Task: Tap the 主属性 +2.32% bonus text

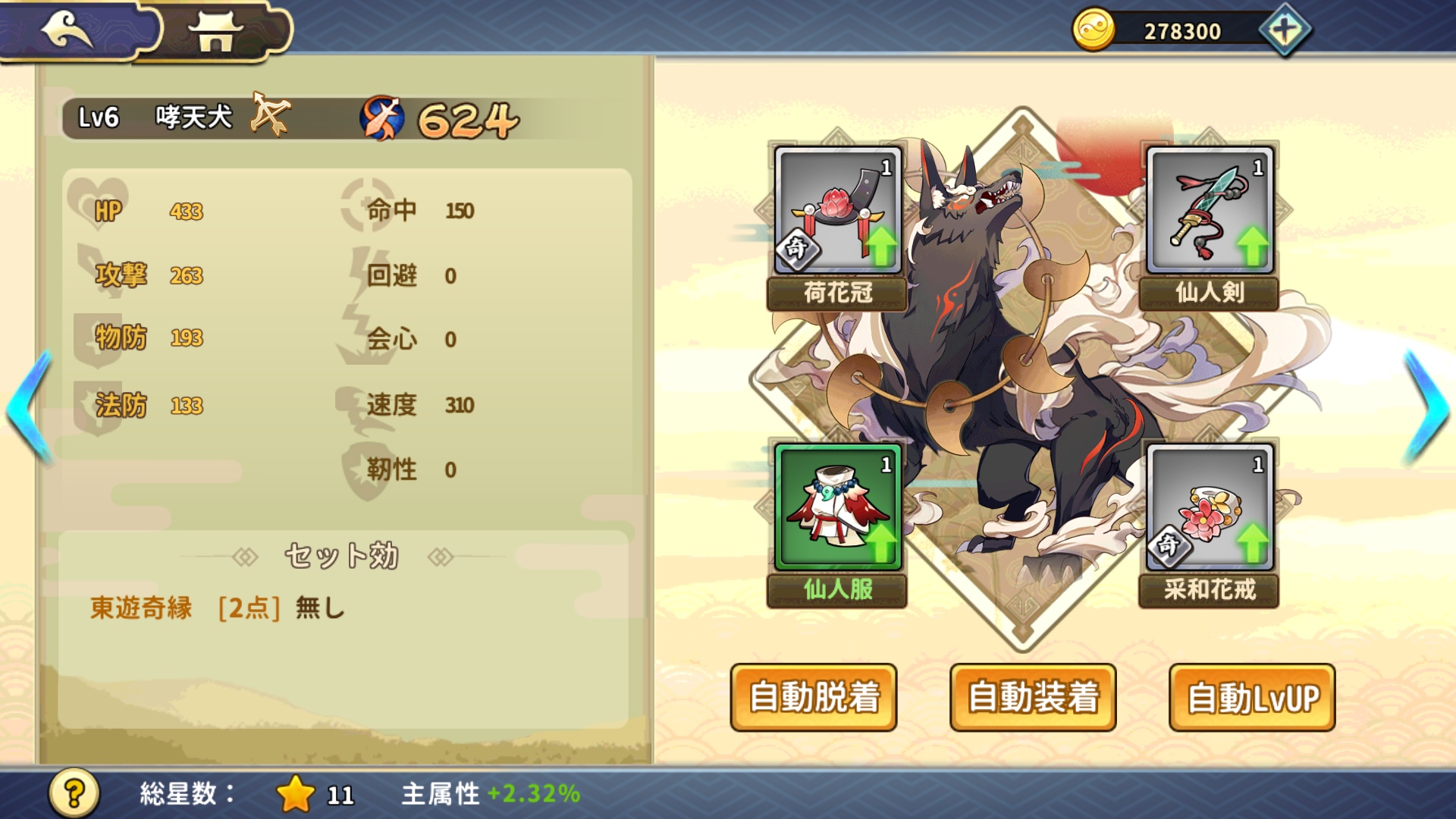Action: pyautogui.click(x=491, y=794)
